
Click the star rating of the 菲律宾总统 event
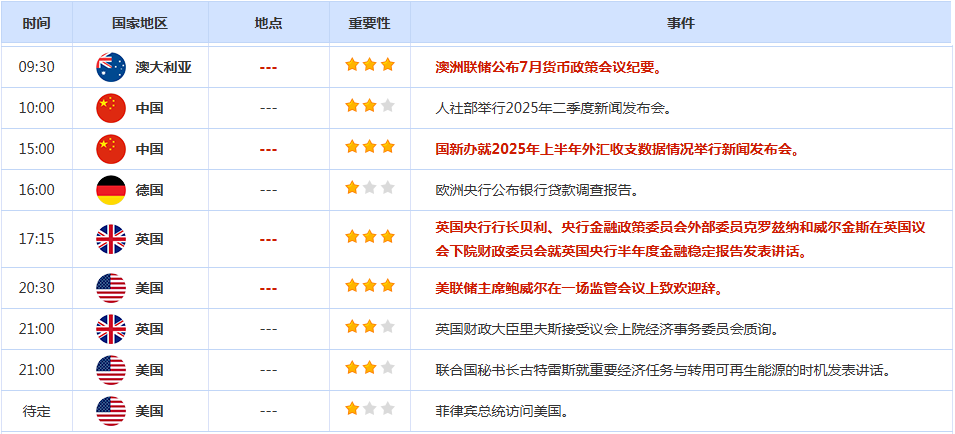pos(370,408)
